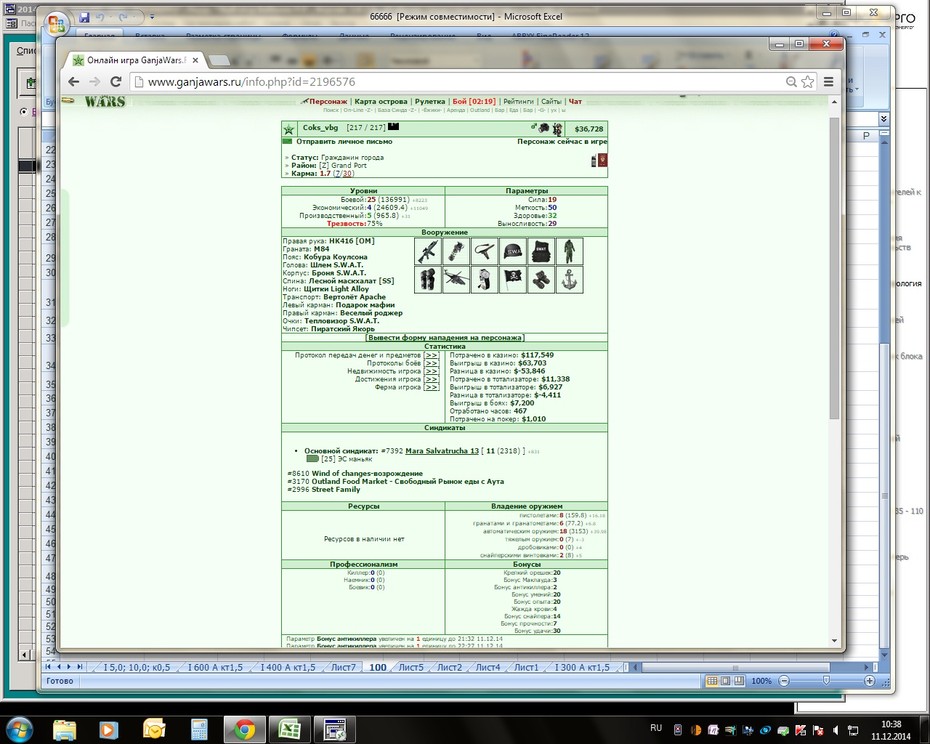Click the green star syndicate icon beside Coks_vbg
The image size is (930, 744).
point(289,129)
